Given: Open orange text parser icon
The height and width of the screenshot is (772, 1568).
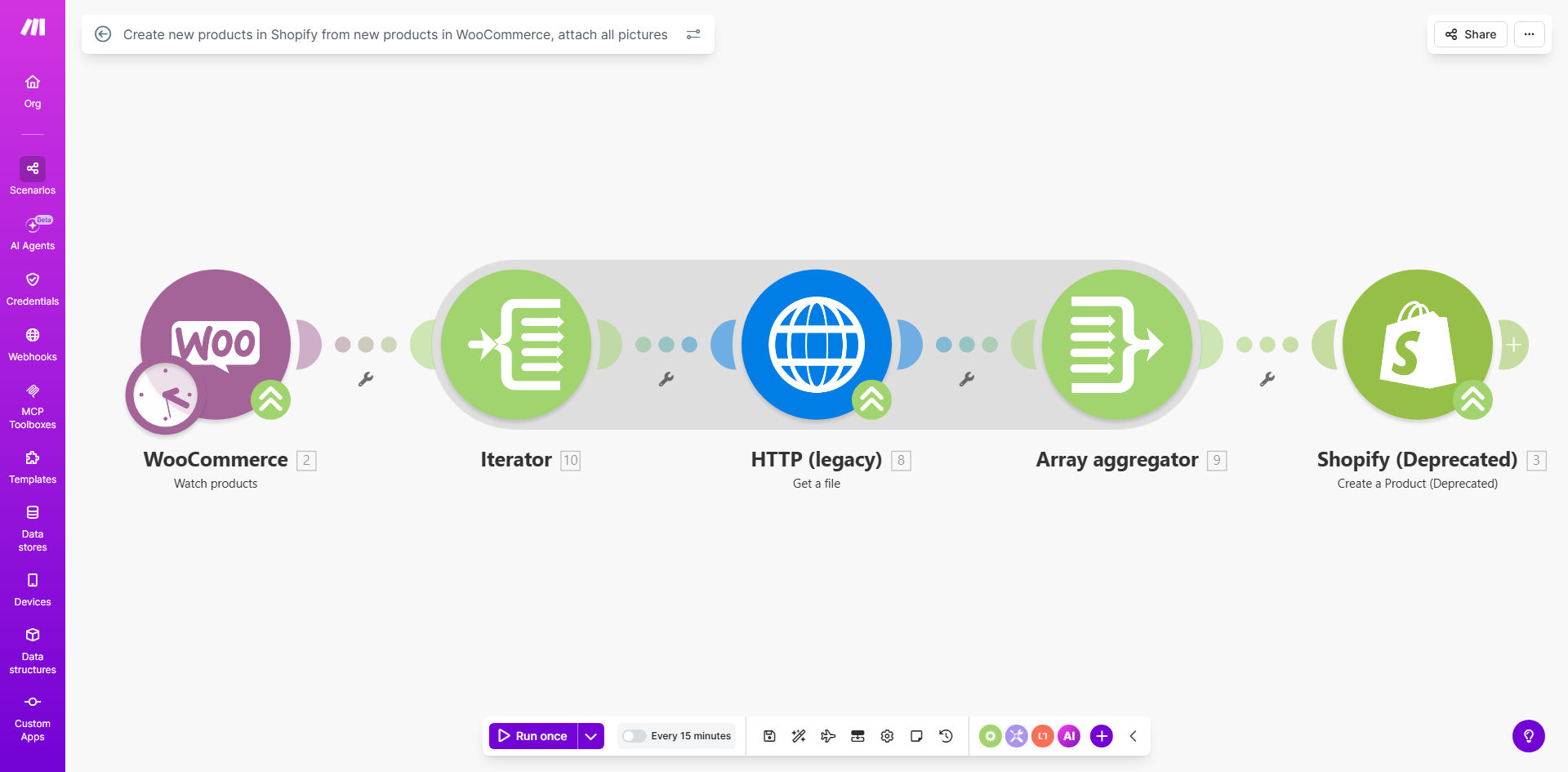Looking at the screenshot, I should (1043, 736).
